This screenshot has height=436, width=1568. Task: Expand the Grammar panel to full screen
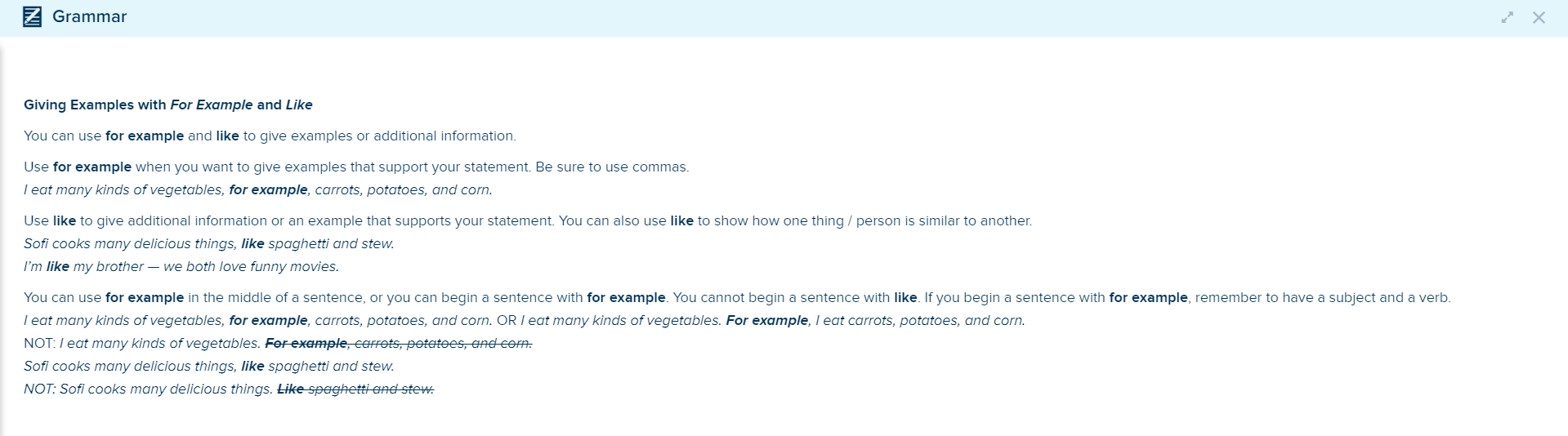(x=1508, y=17)
